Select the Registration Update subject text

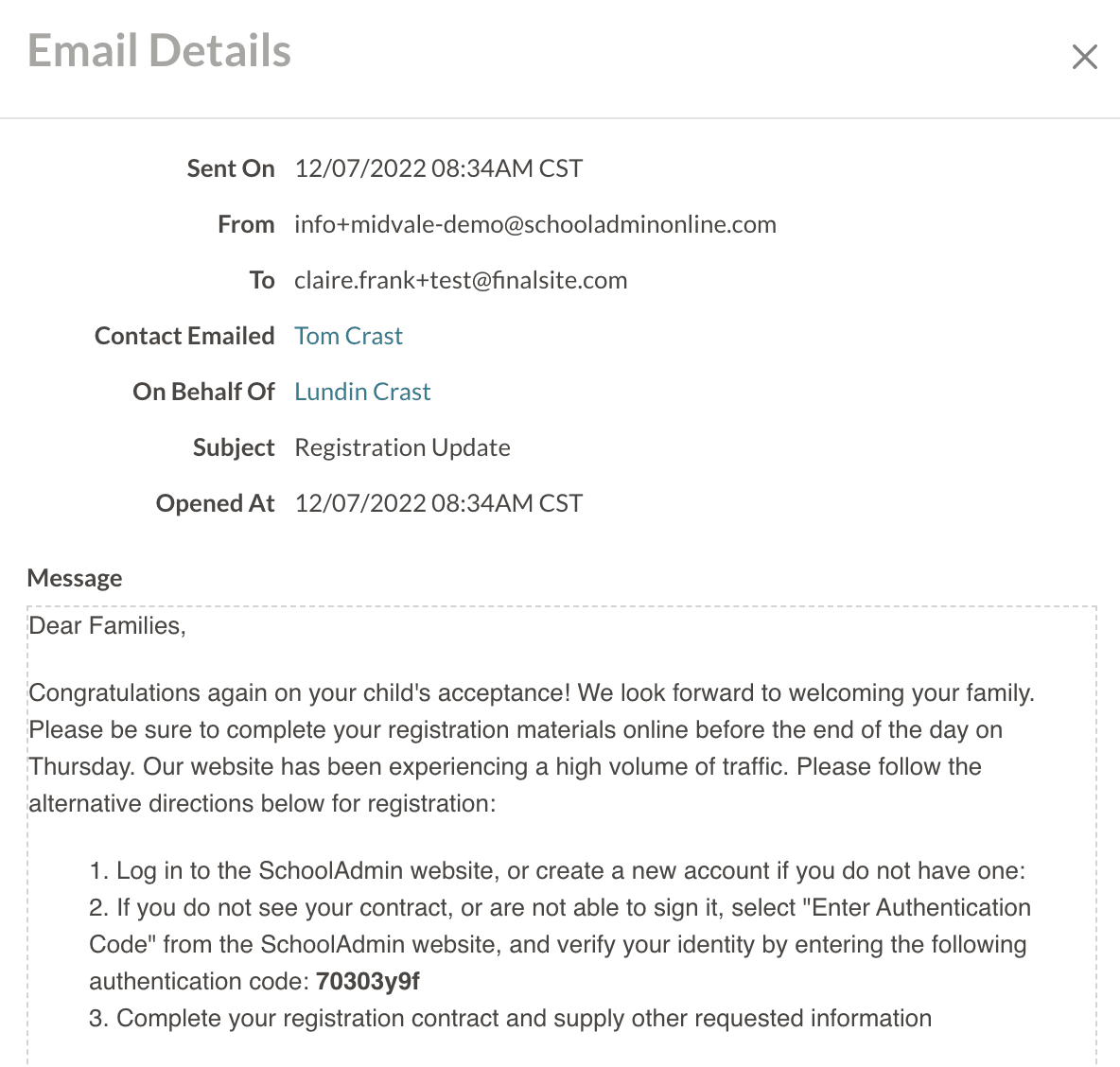pyautogui.click(x=402, y=447)
